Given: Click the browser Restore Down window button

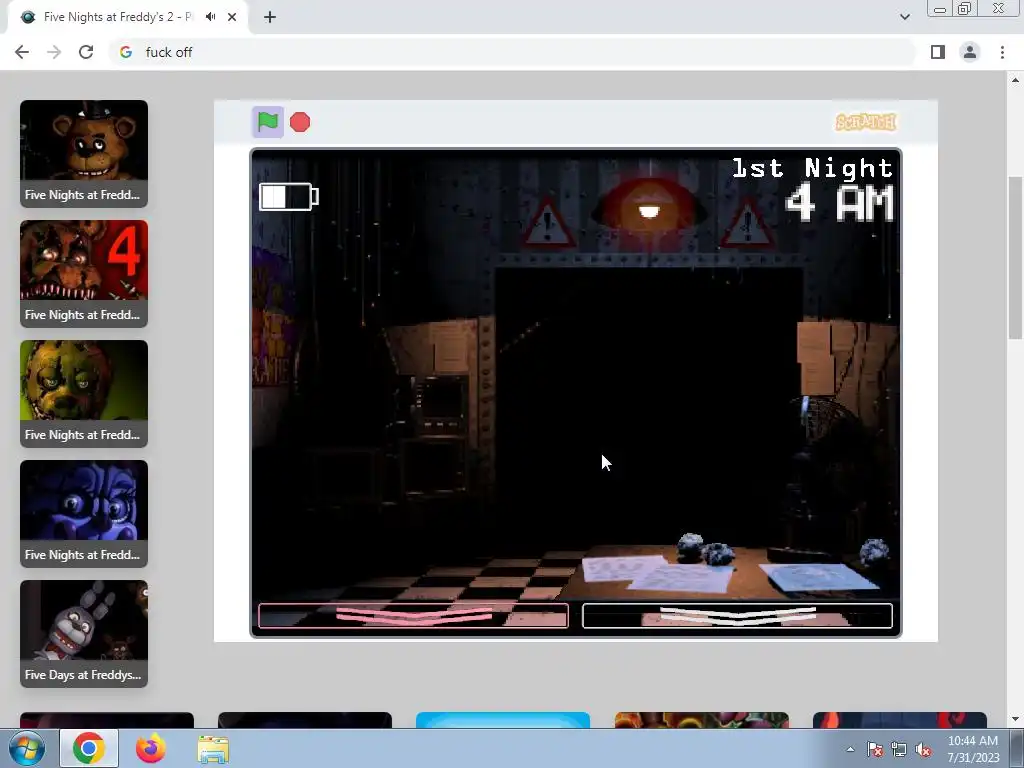Looking at the screenshot, I should click(965, 8).
